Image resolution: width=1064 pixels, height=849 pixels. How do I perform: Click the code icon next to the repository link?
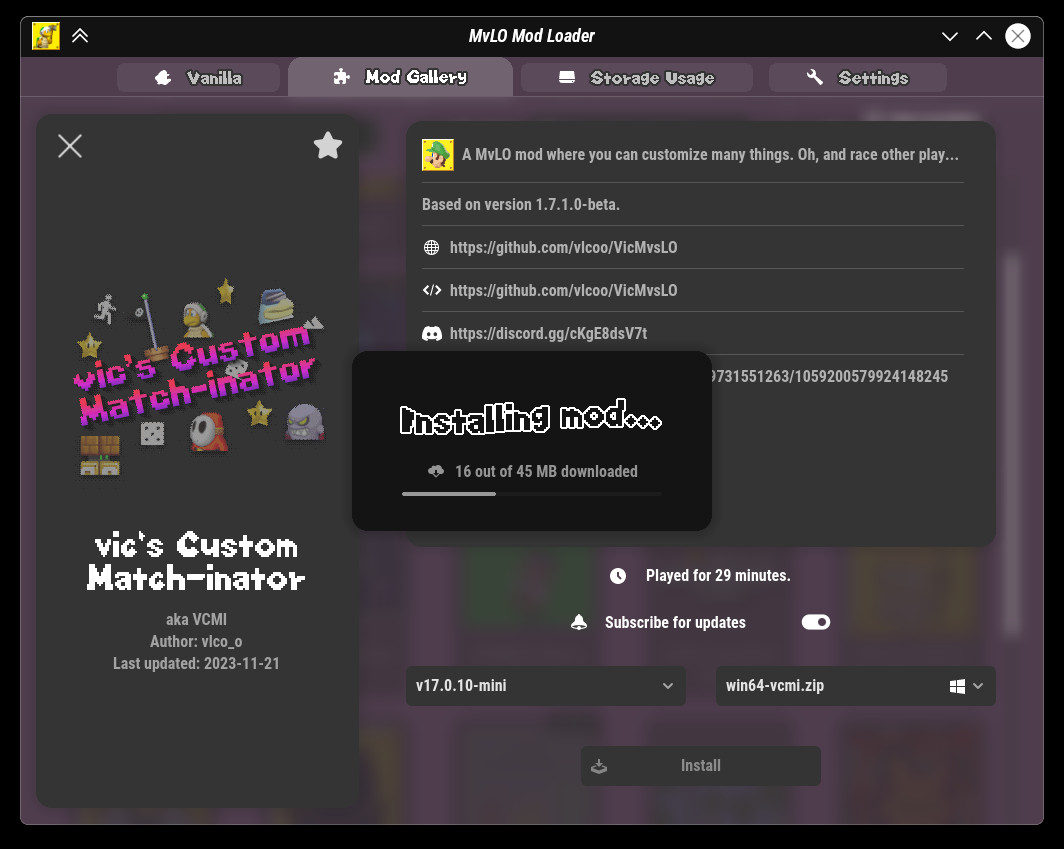pos(431,290)
